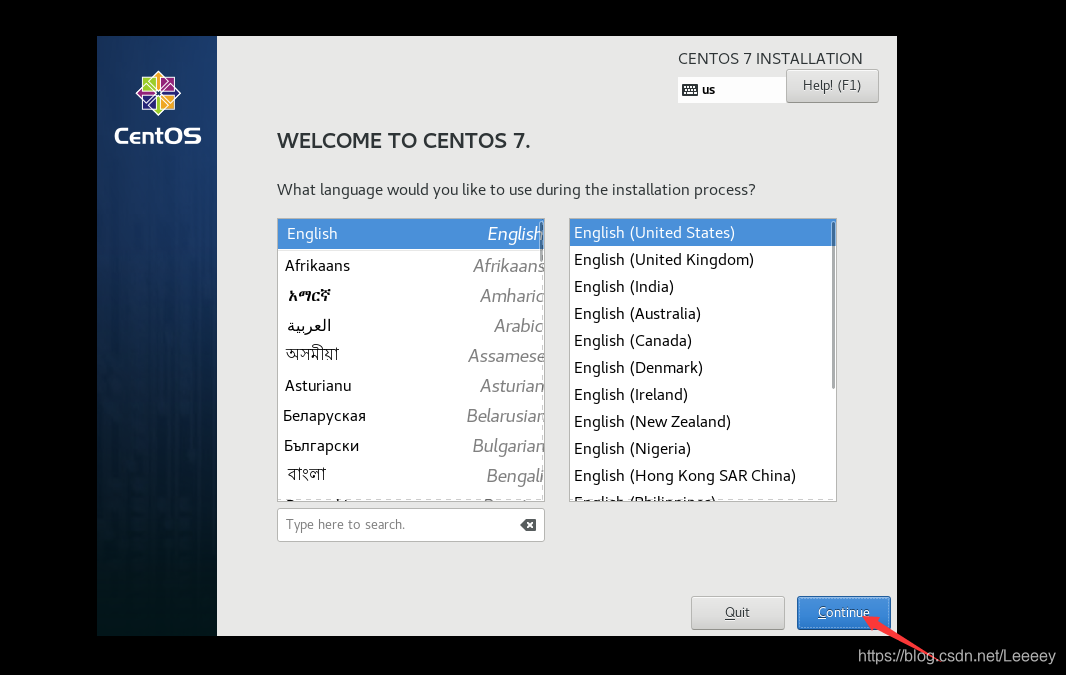1066x675 pixels.
Task: Select Assamese in the language list
Action: click(411, 356)
